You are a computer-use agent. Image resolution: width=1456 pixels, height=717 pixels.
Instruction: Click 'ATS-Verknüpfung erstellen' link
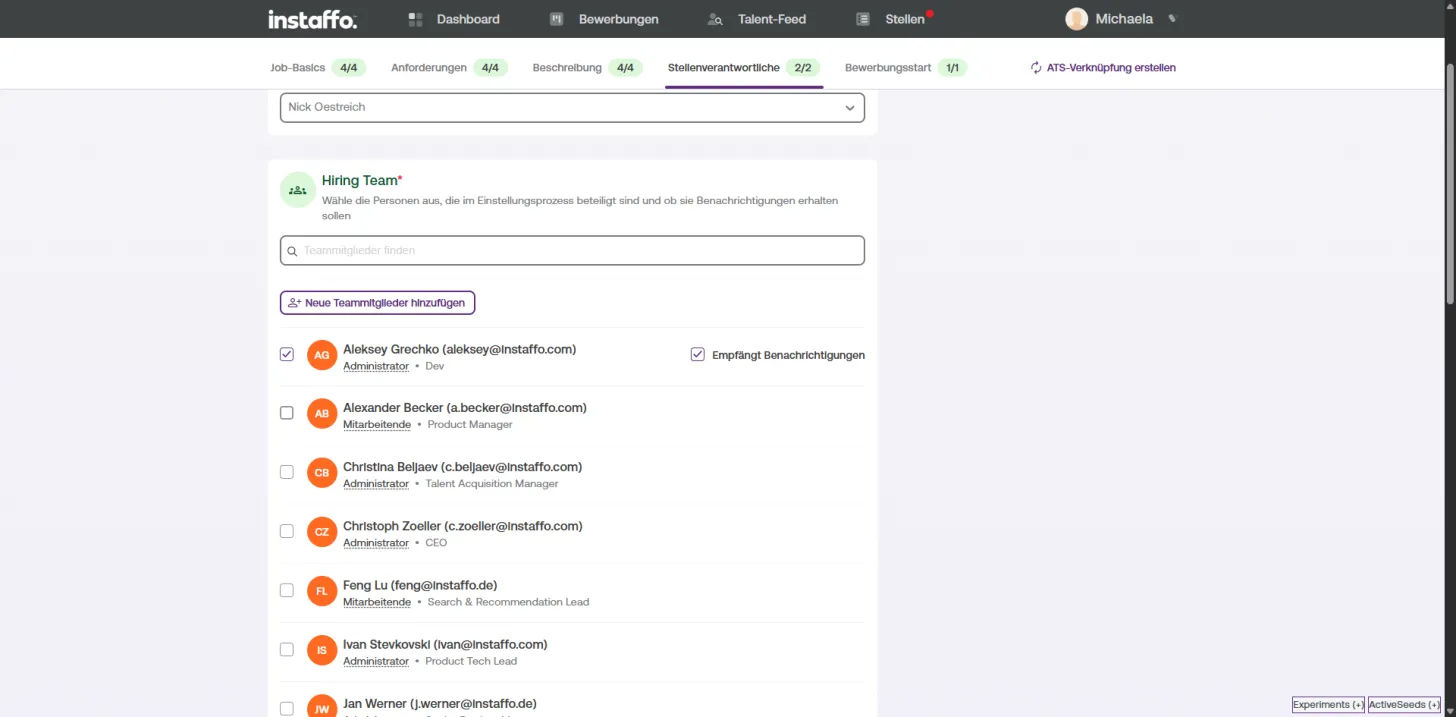(1103, 68)
